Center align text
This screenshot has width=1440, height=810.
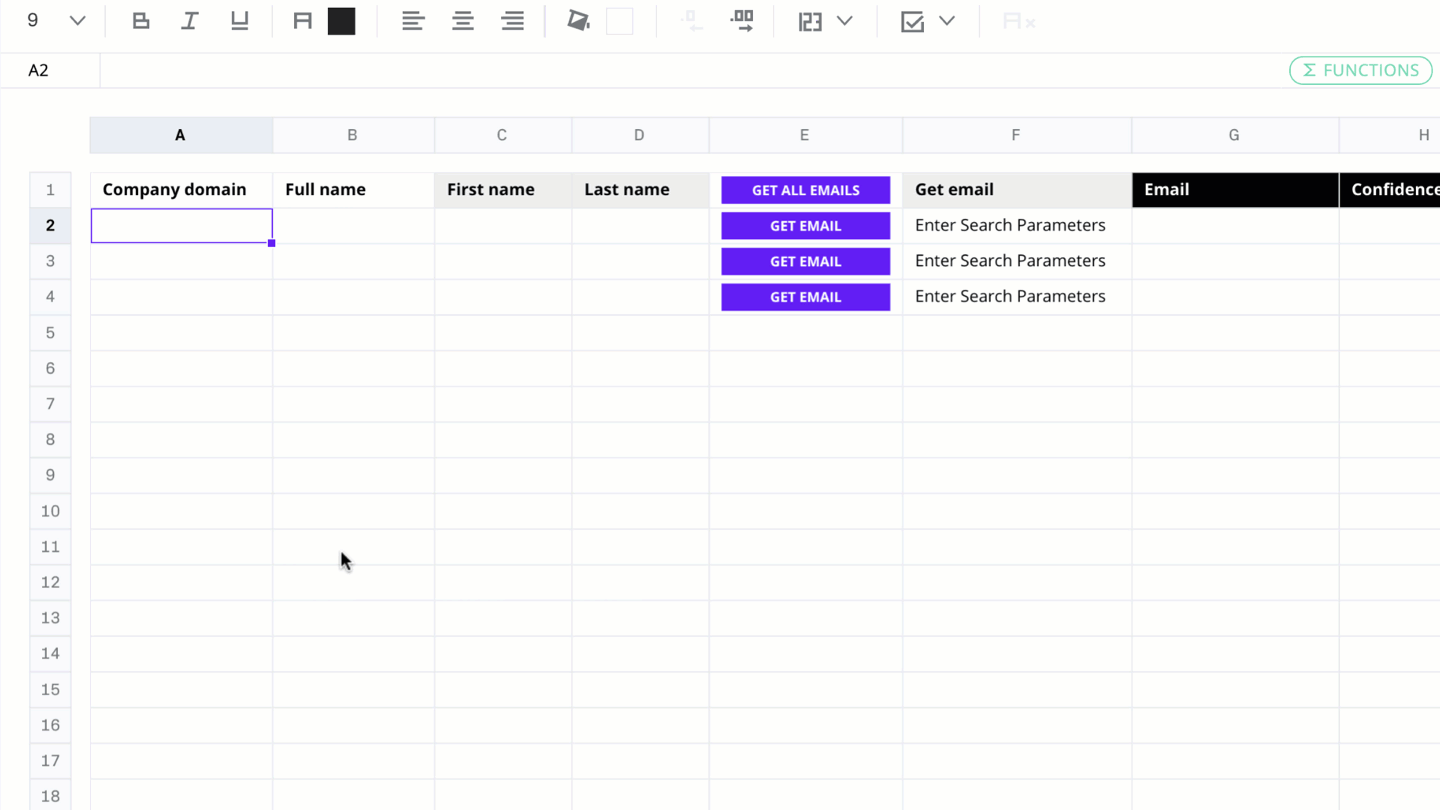[463, 21]
